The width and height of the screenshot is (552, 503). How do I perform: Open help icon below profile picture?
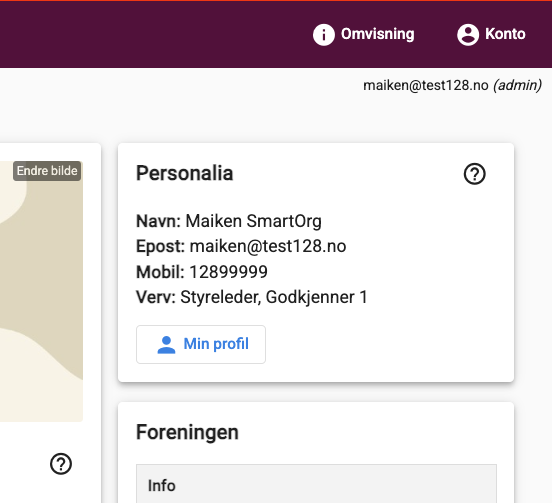point(61,464)
